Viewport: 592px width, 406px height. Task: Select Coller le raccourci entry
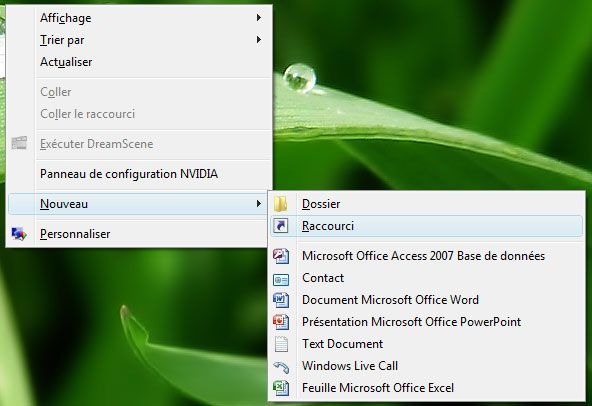[x=139, y=114]
